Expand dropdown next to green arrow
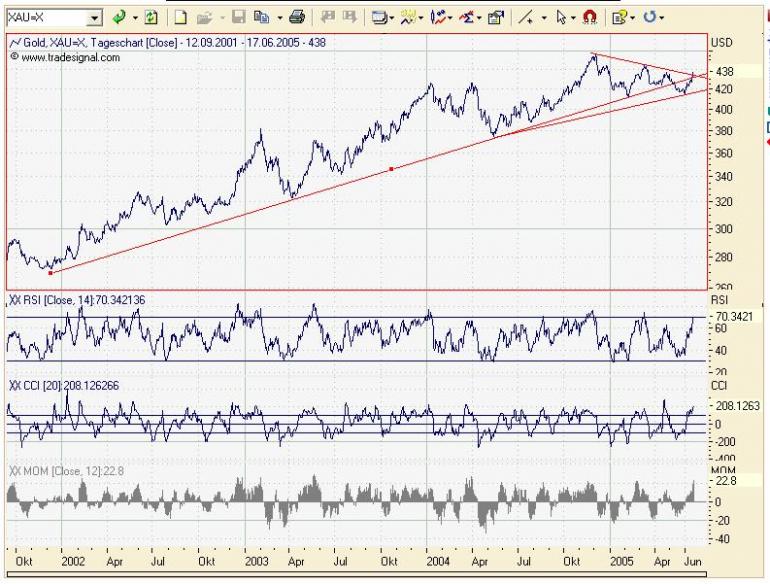Screen dimensions: 770x584 pos(135,18)
